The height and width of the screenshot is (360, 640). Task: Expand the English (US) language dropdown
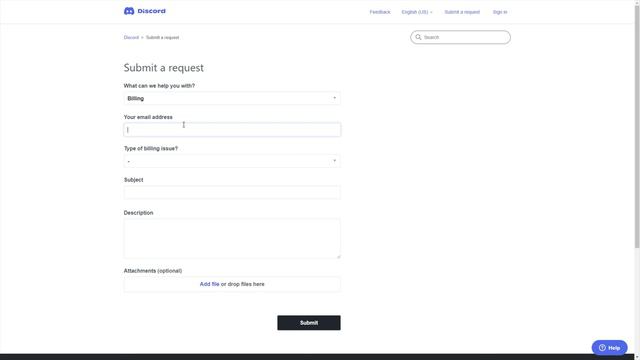(417, 12)
